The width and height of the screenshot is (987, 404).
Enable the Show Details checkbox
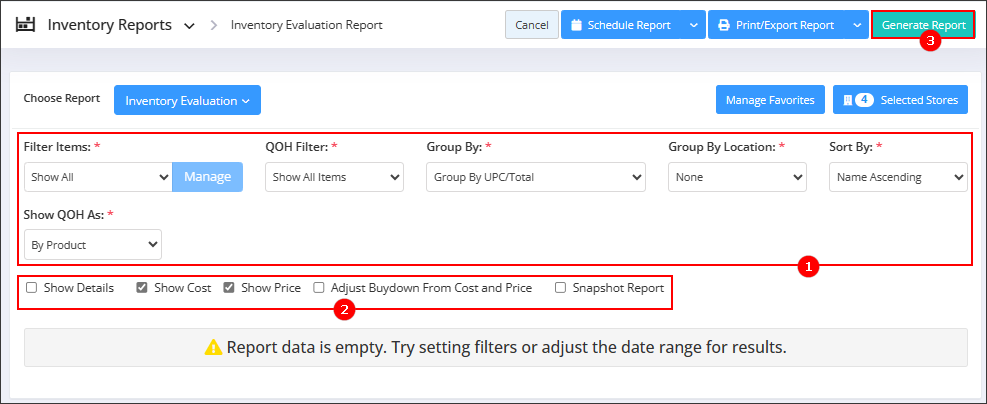pos(31,288)
